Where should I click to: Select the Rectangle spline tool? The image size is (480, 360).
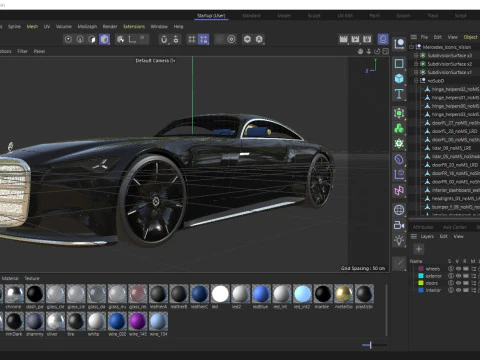pos(399,63)
